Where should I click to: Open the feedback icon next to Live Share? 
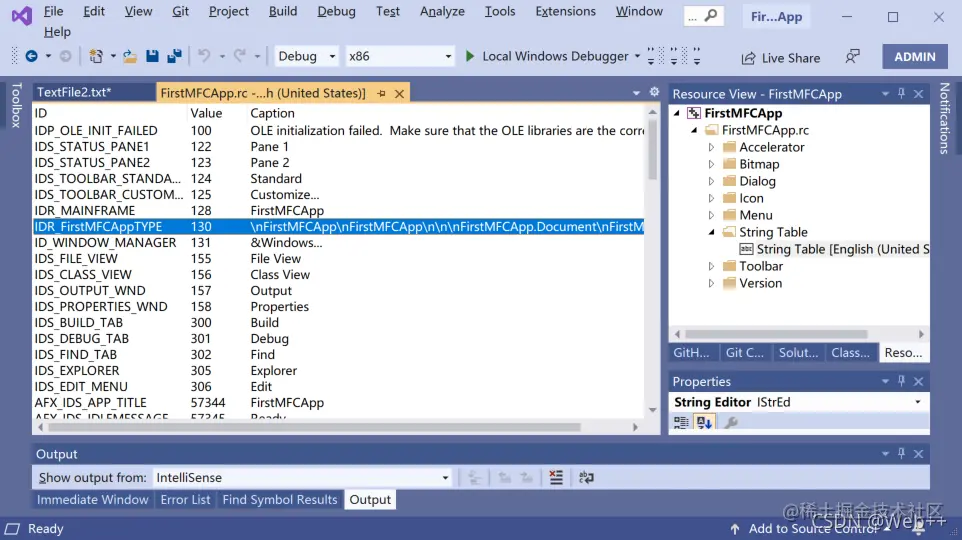pos(852,57)
